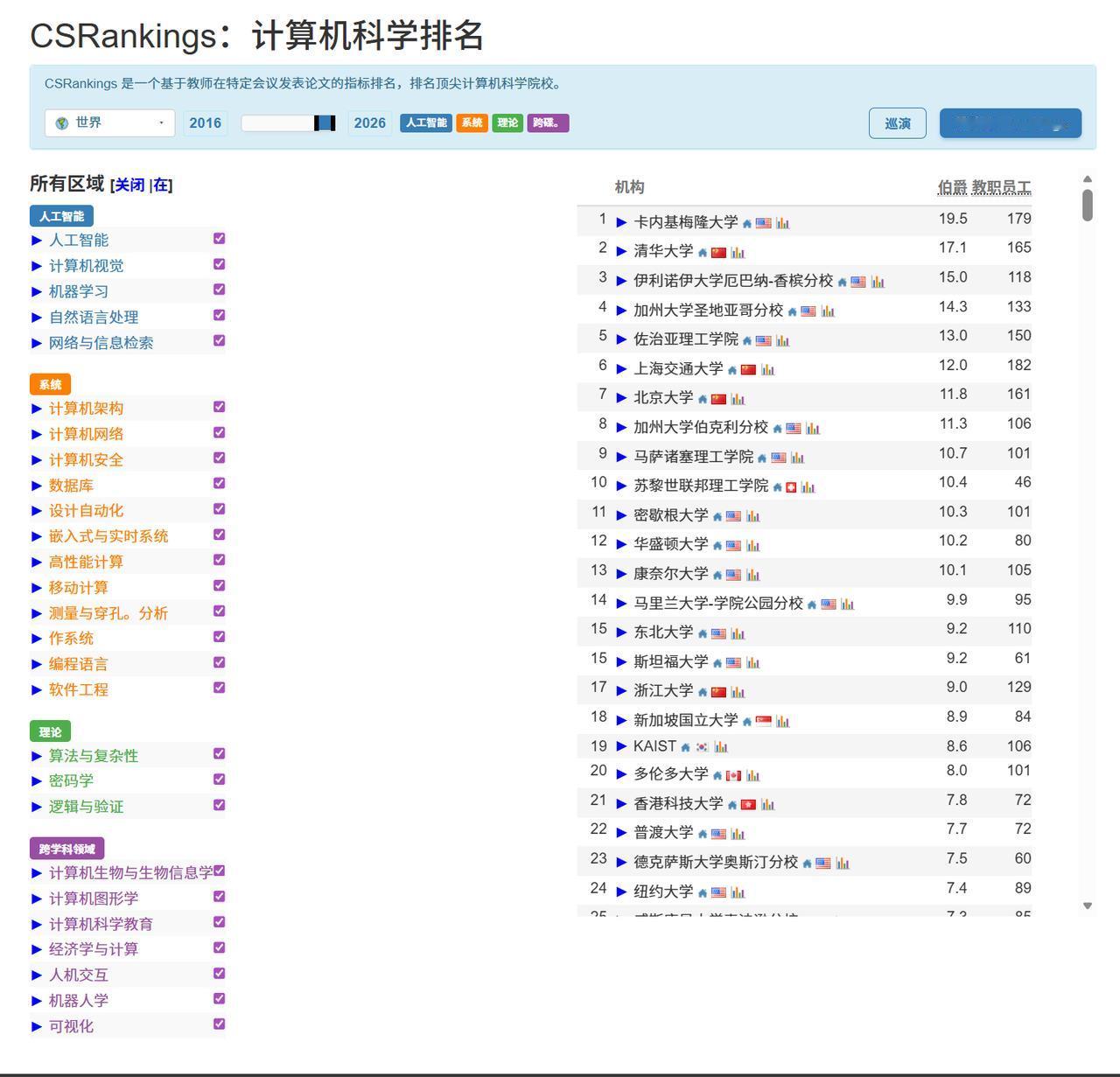Show the chart icon for 苏黎世联邦理工学院
This screenshot has height=1077, width=1120.
coord(808,486)
